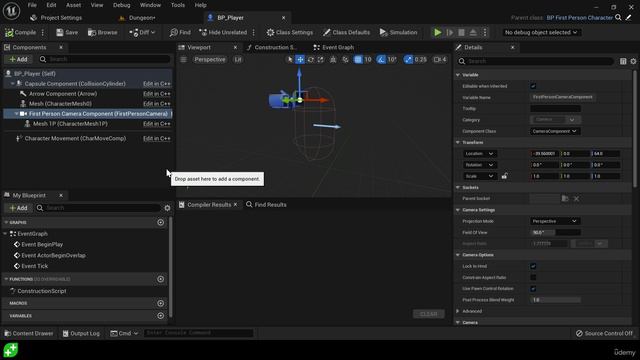The image size is (640, 360).
Task: Open Event BeginPlay in My Blueprint
Action: tap(42, 244)
